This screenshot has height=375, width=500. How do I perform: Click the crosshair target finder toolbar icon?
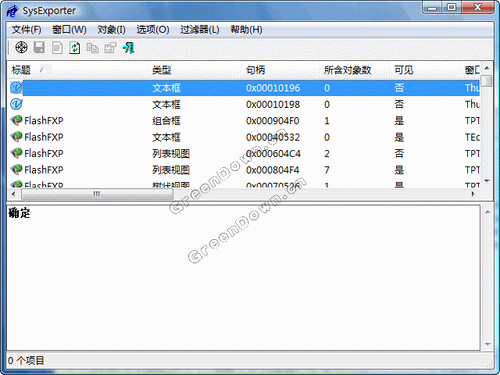[x=21, y=48]
